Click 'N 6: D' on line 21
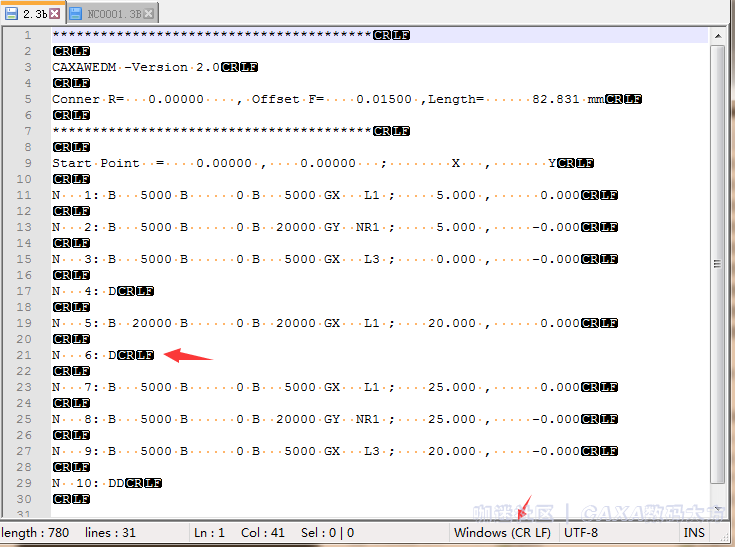Image resolution: width=735 pixels, height=547 pixels. click(x=84, y=355)
